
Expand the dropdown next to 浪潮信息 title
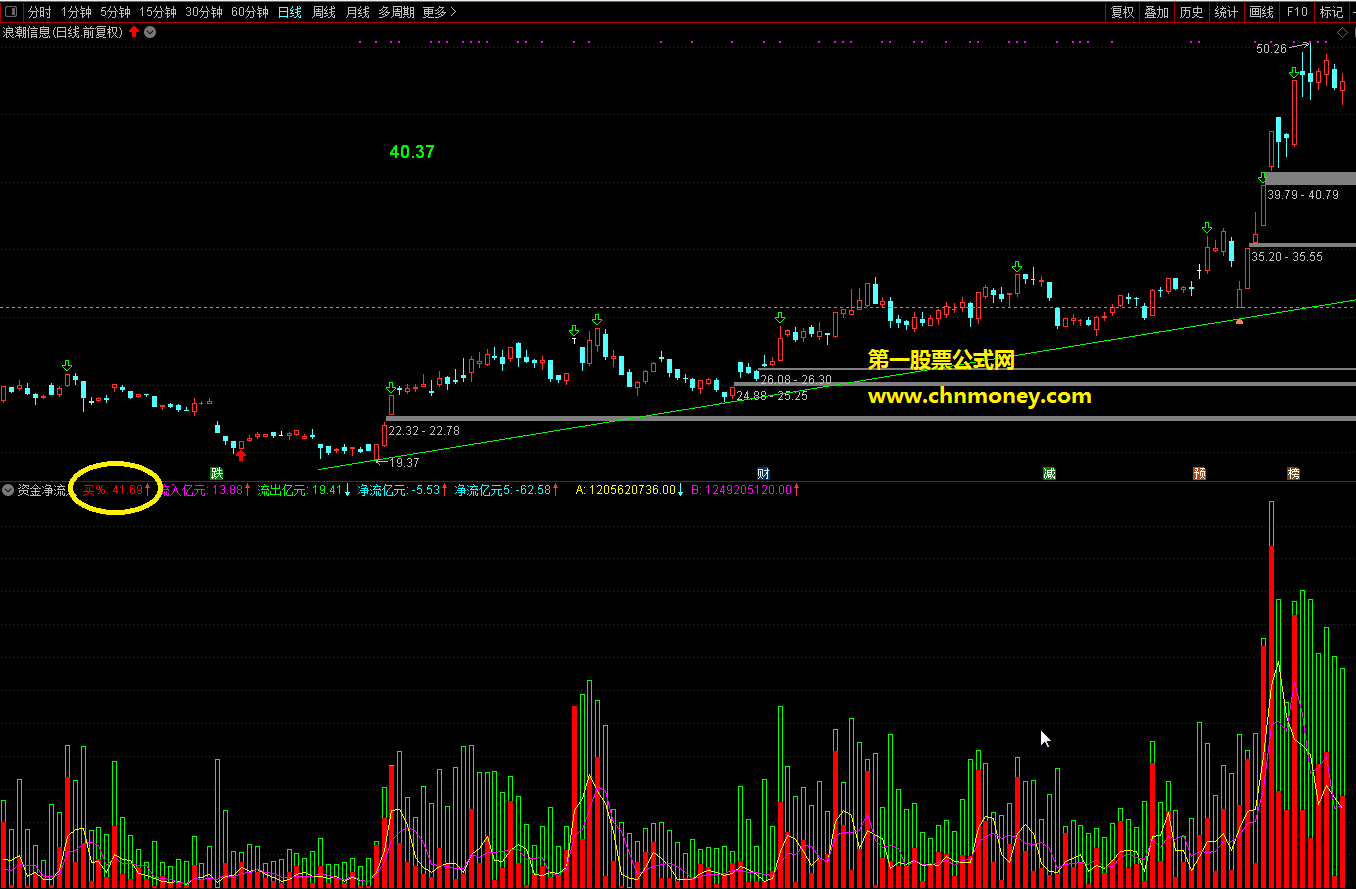pyautogui.click(x=150, y=32)
